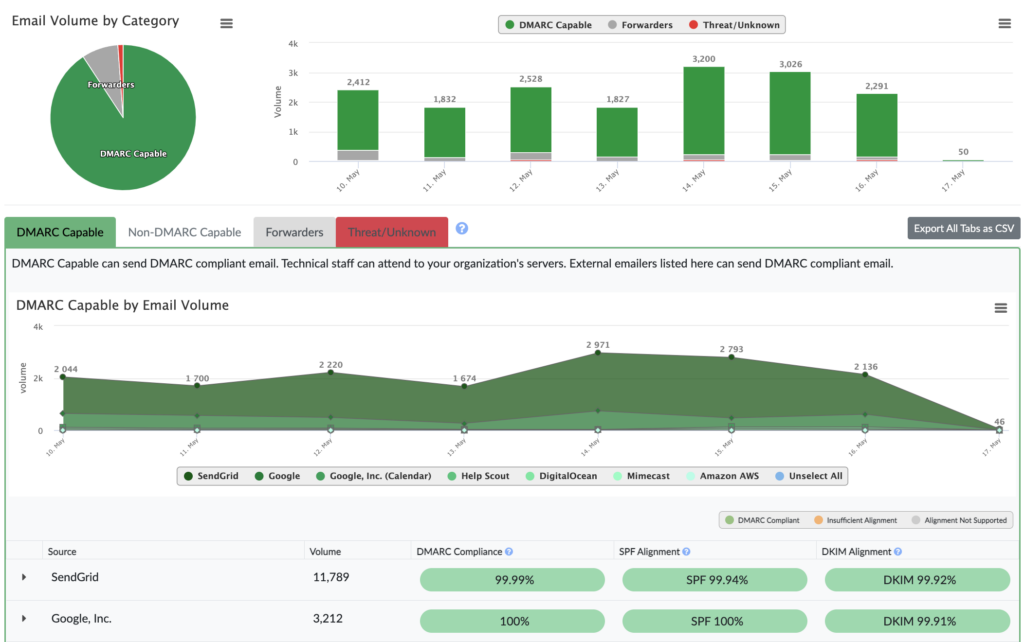
Task: Toggle the Threat/Unknown series in bar chart legend
Action: tap(734, 25)
